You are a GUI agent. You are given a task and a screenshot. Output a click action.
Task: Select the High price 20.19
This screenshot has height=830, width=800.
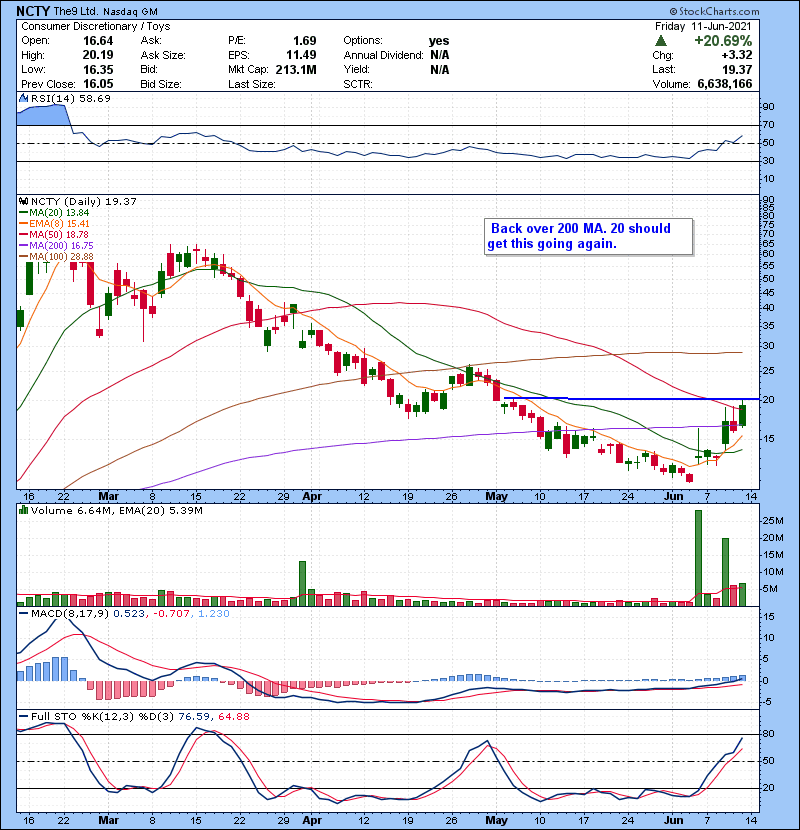[x=98, y=55]
